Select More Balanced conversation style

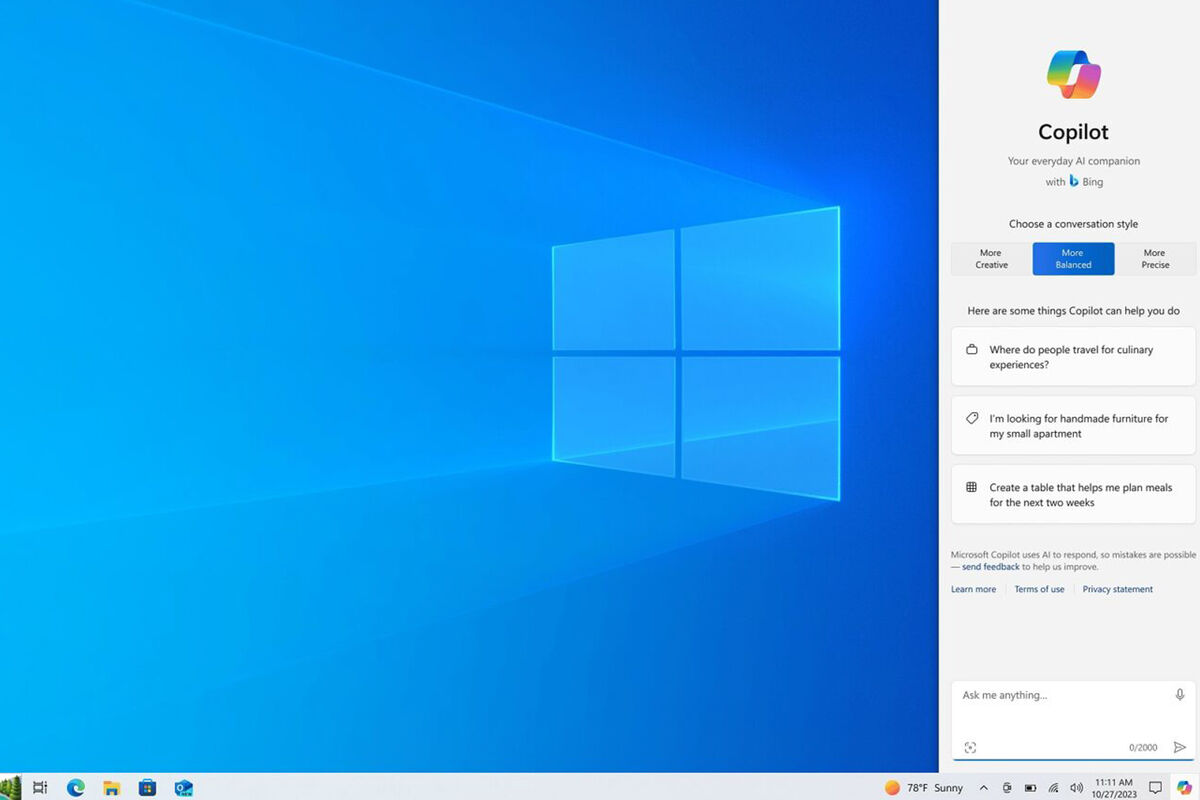[1073, 259]
